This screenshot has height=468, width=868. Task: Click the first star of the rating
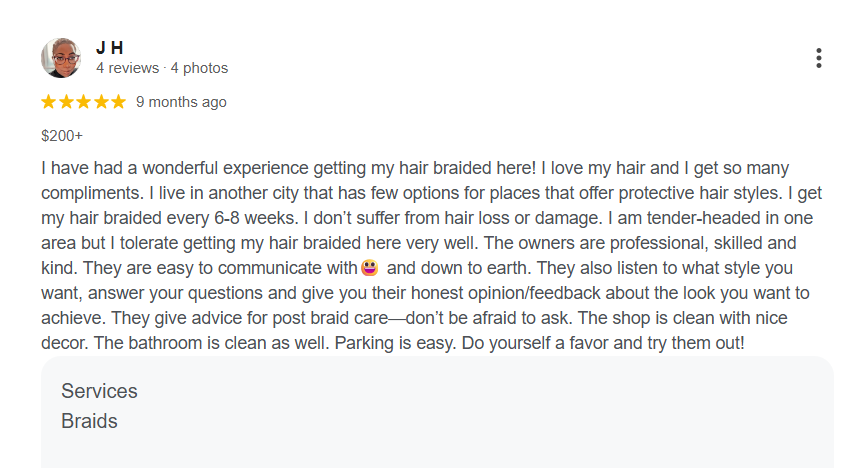point(49,102)
